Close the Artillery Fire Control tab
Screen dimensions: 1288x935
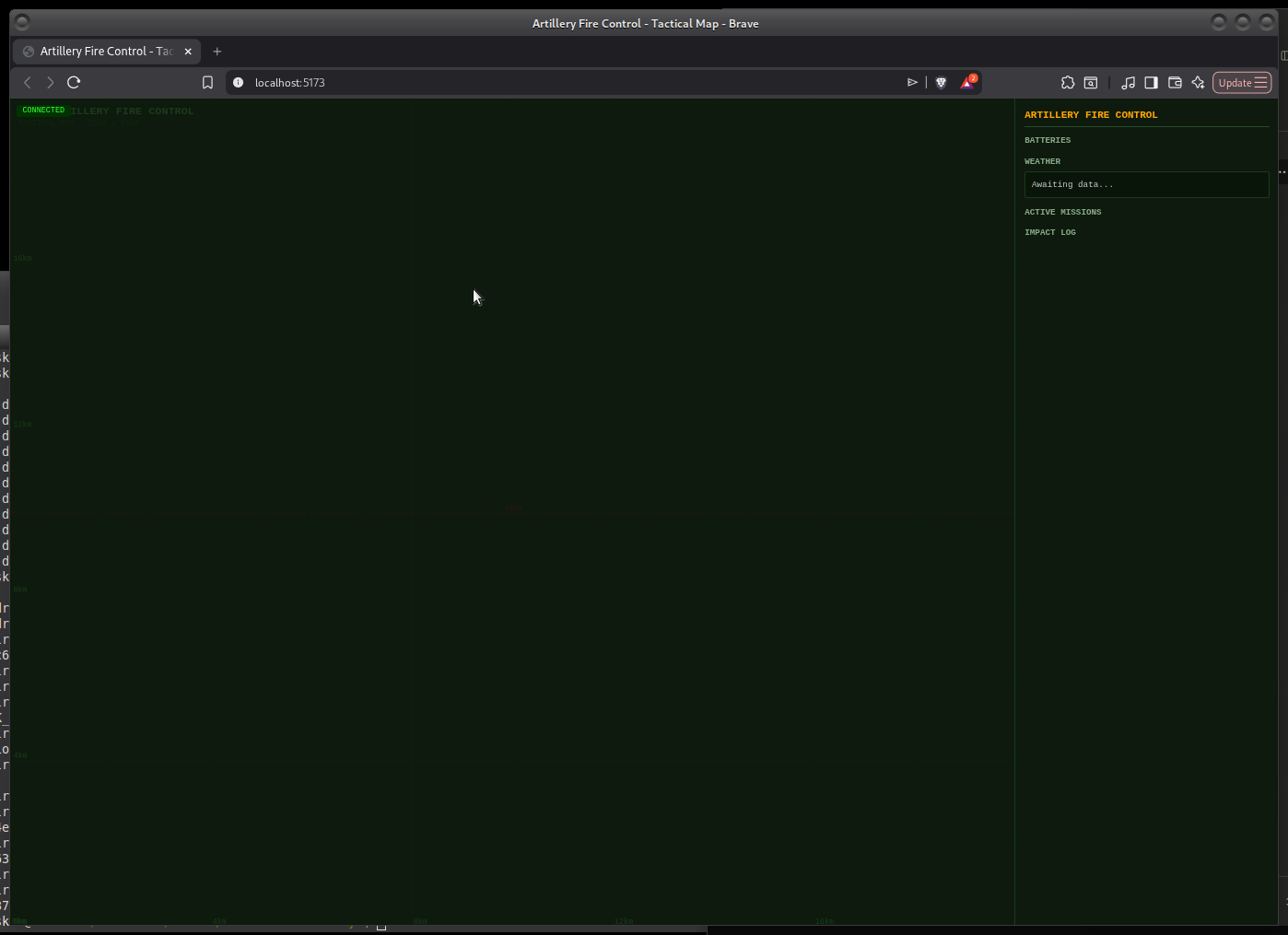[188, 52]
